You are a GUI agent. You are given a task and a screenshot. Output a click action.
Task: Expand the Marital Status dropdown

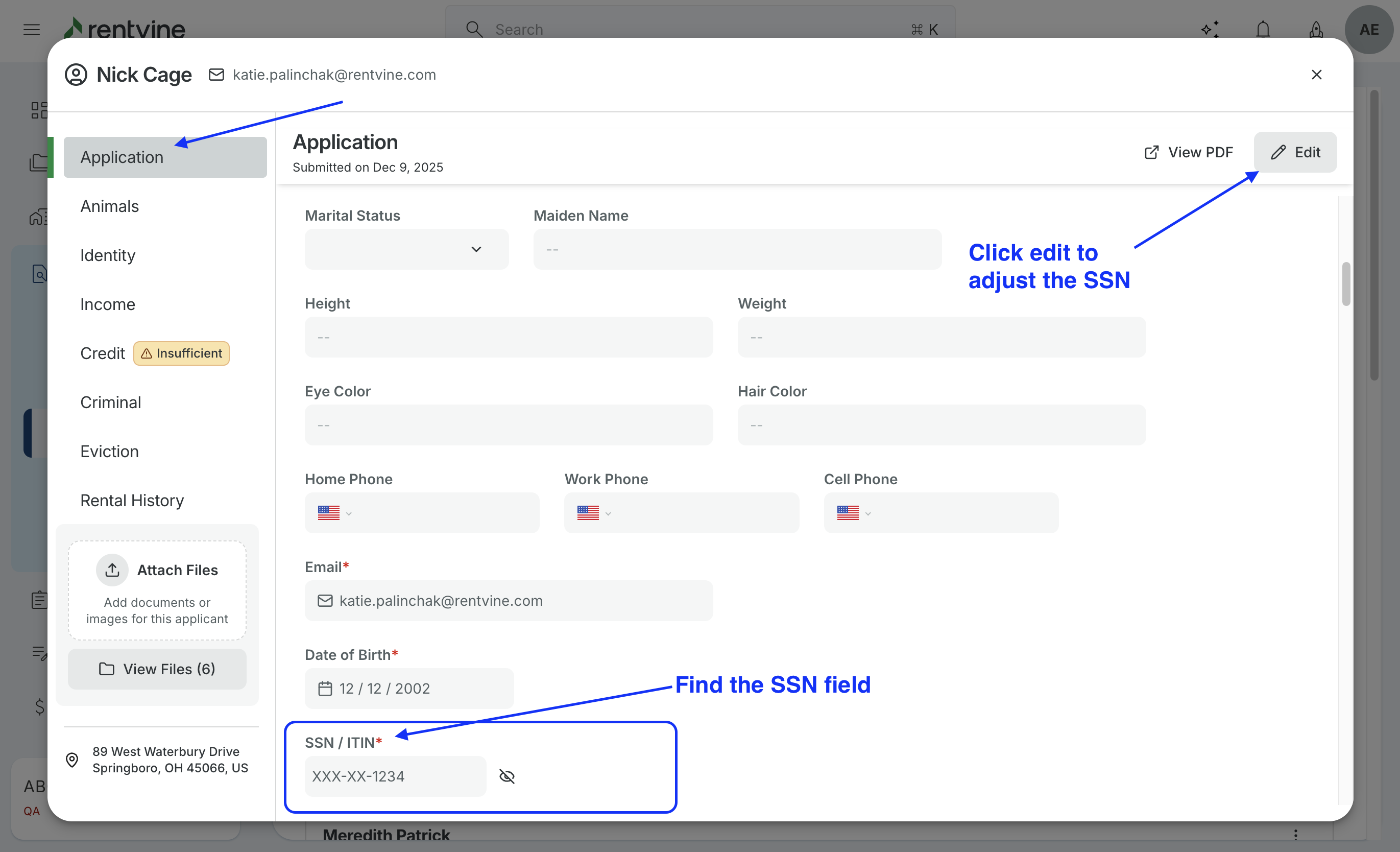tap(406, 249)
